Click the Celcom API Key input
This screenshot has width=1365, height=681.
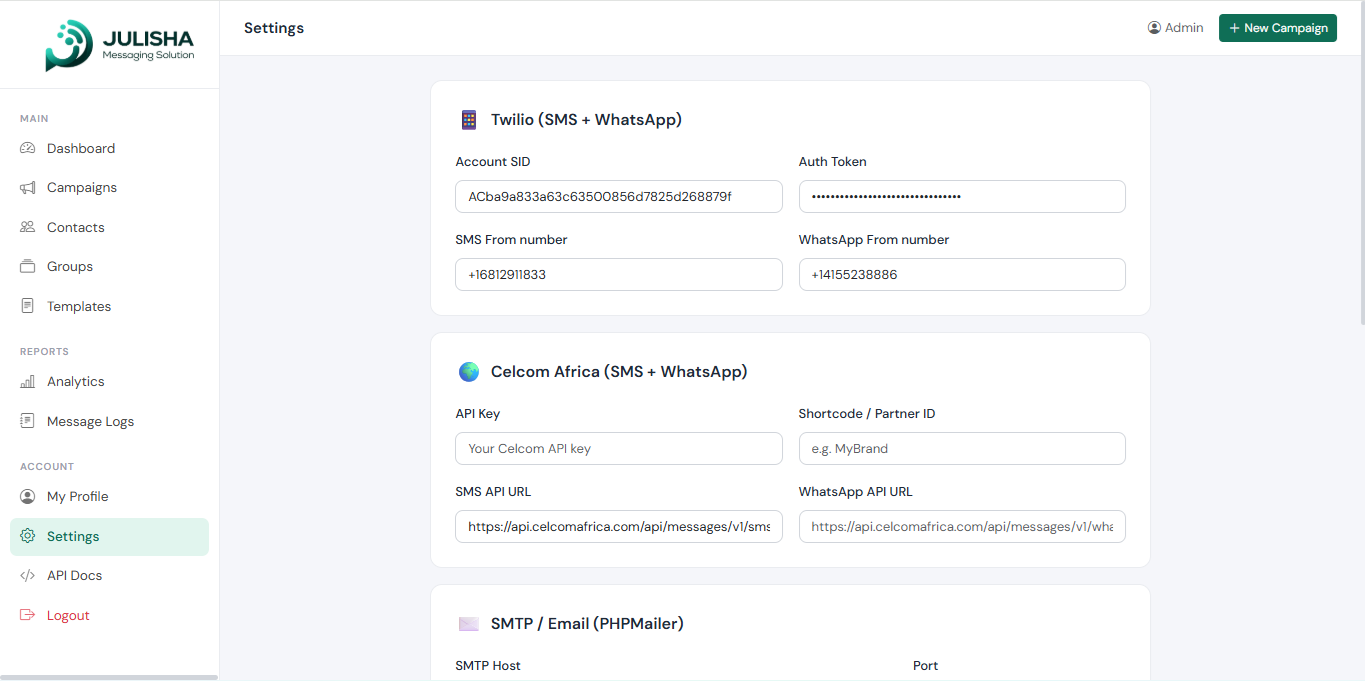tap(618, 449)
